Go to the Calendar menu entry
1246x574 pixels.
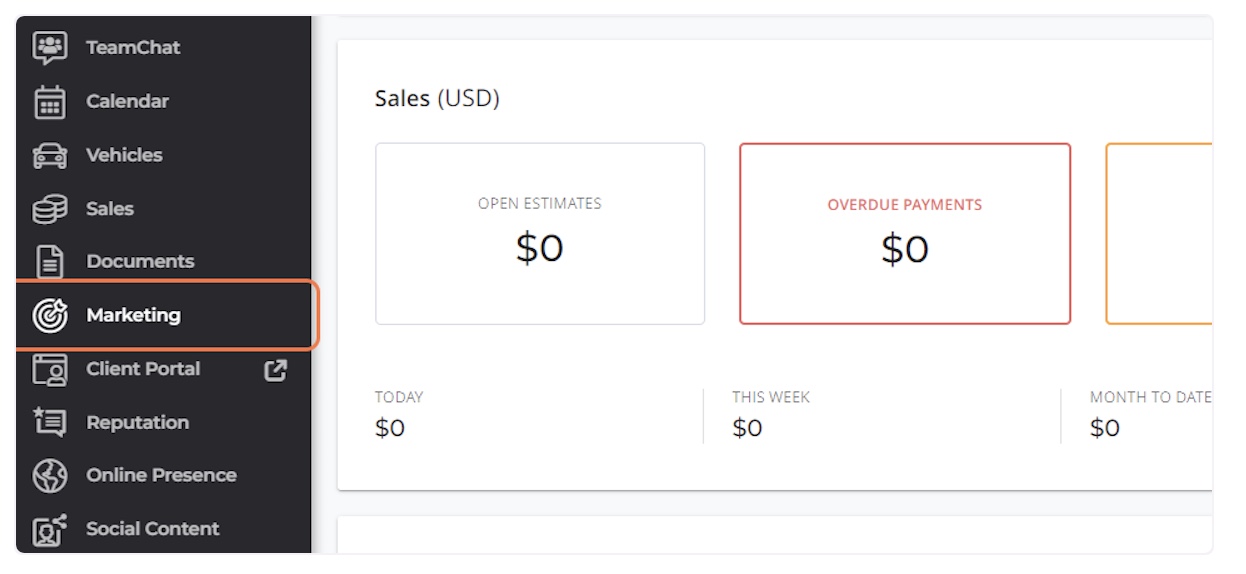pos(127,101)
